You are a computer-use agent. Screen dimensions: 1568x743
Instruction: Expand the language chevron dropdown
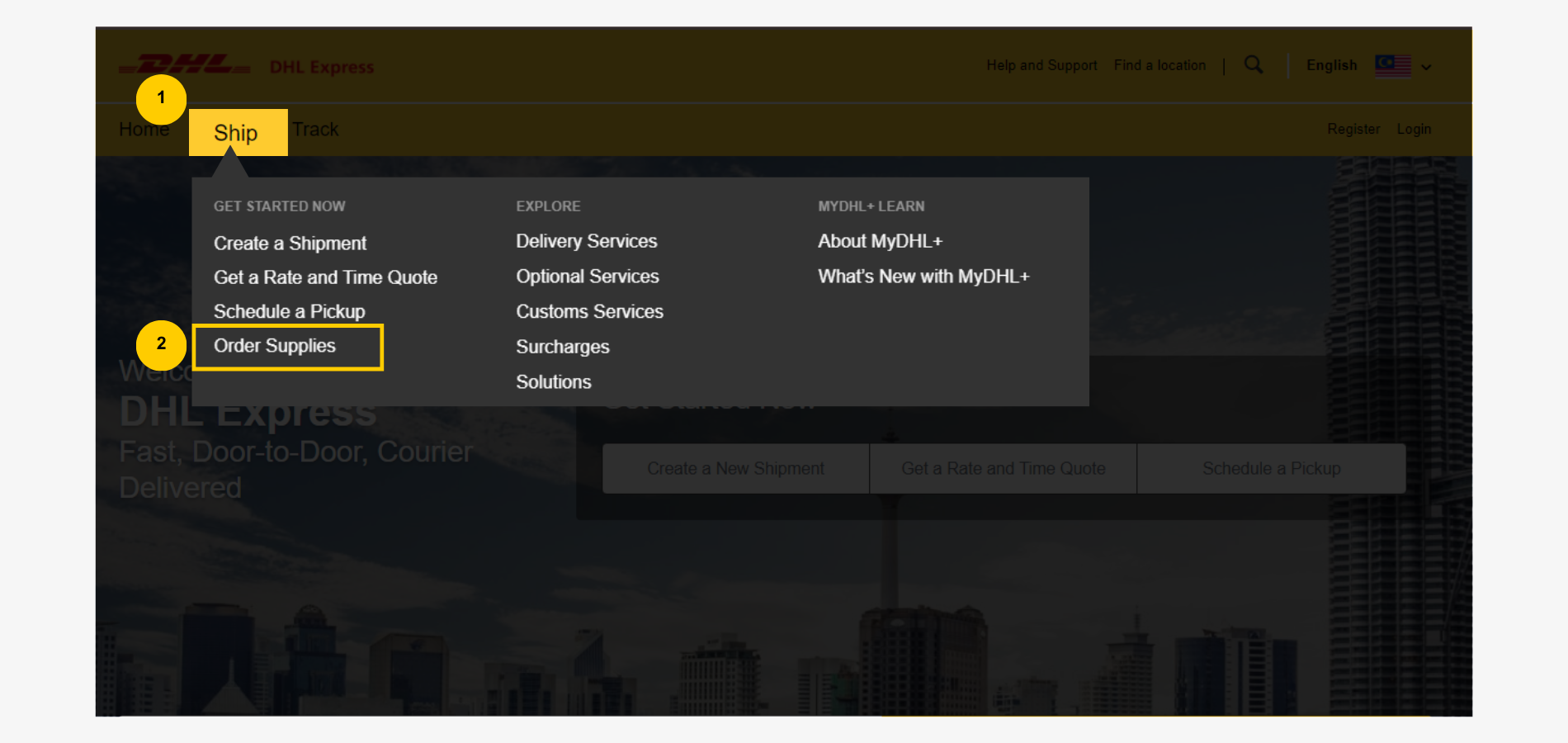(1426, 67)
